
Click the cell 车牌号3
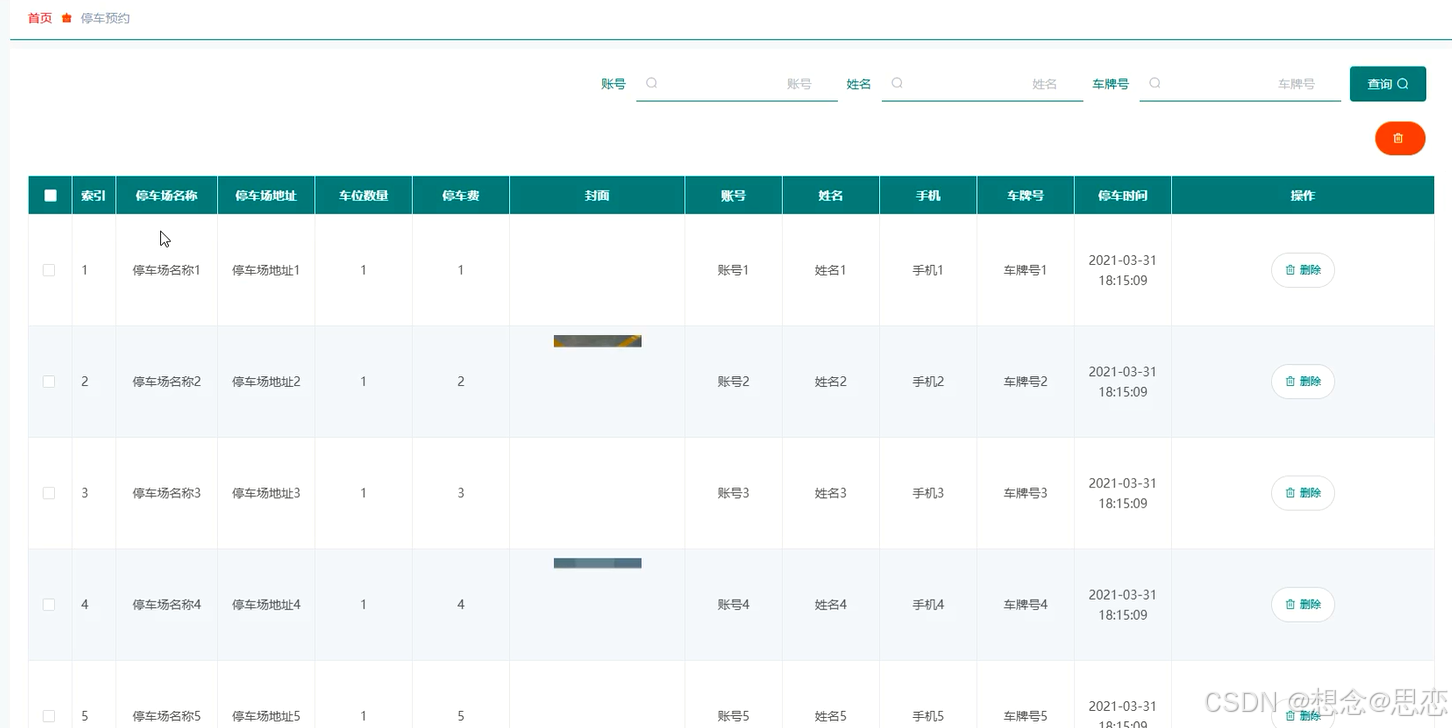pyautogui.click(x=1026, y=493)
